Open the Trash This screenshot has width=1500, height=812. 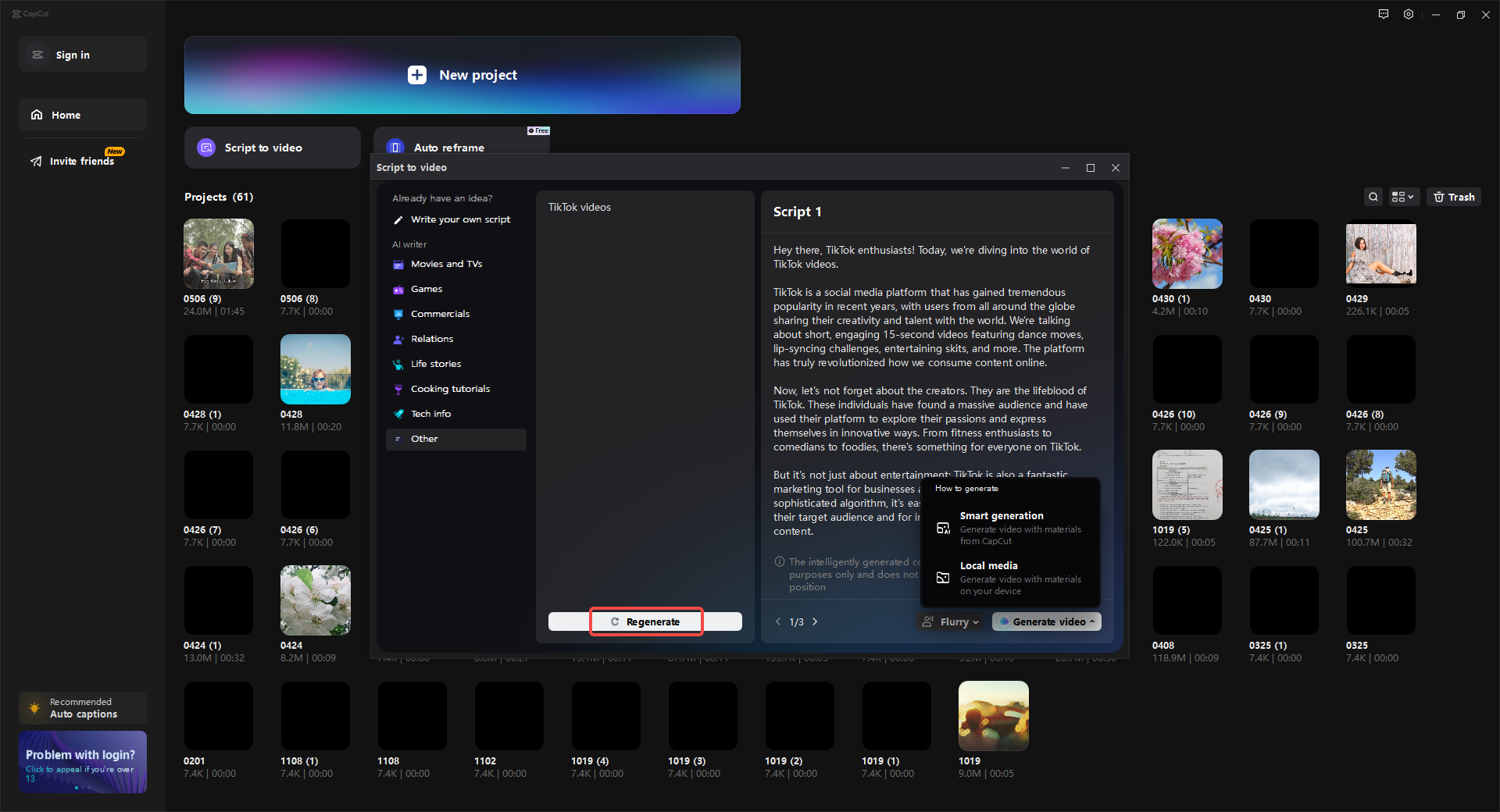click(x=1453, y=197)
